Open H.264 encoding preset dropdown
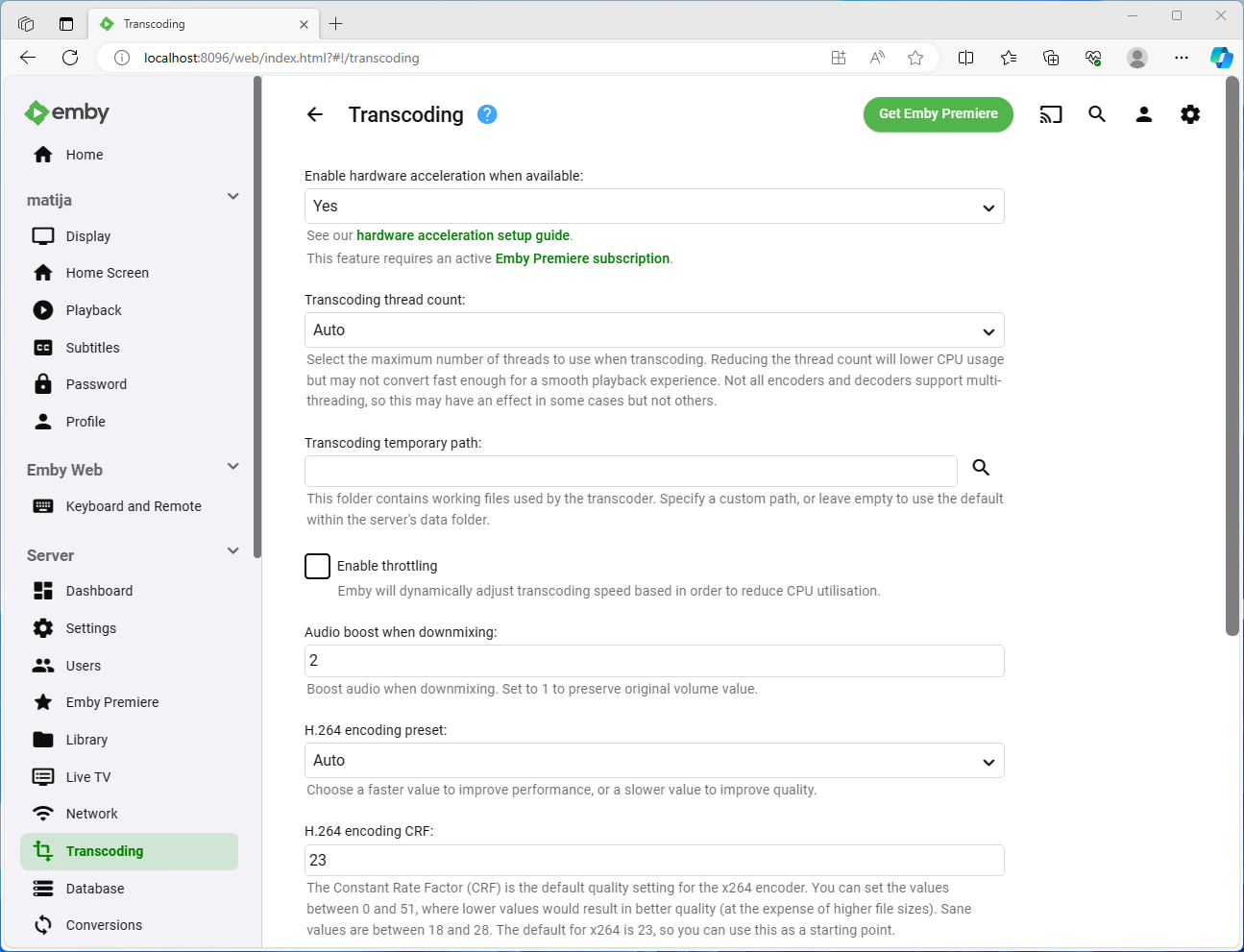 coord(654,761)
